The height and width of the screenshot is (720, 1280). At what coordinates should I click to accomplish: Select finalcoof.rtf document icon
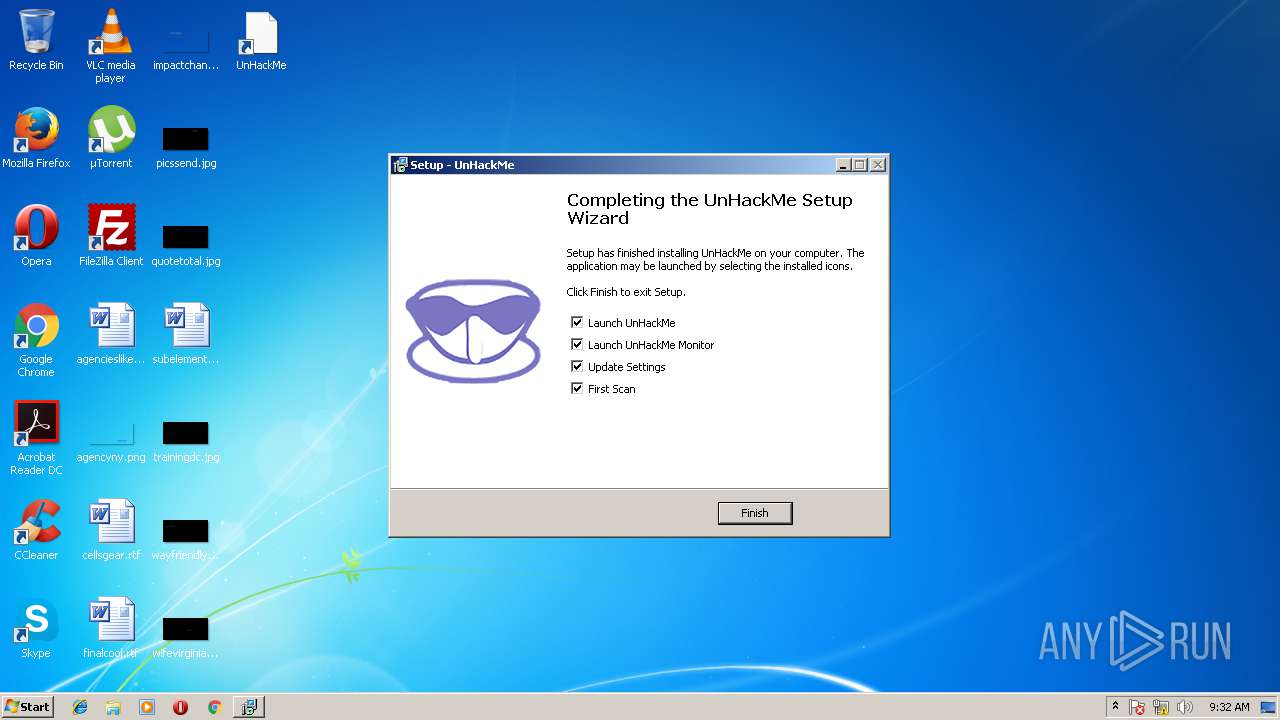click(110, 628)
